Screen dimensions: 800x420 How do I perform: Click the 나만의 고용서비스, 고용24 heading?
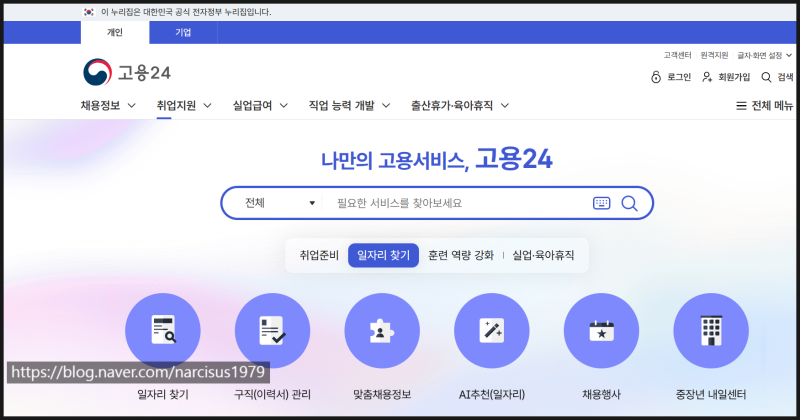point(437,159)
